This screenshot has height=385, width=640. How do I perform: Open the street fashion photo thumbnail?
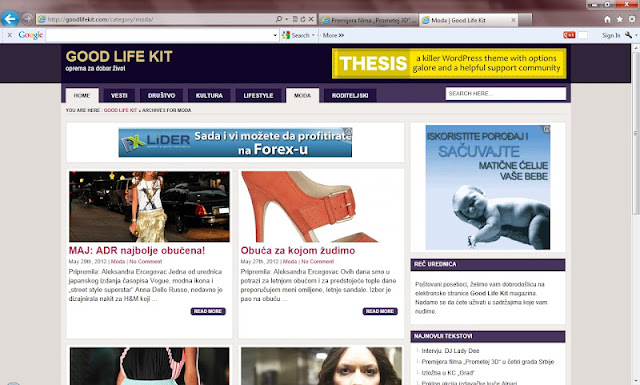149,207
